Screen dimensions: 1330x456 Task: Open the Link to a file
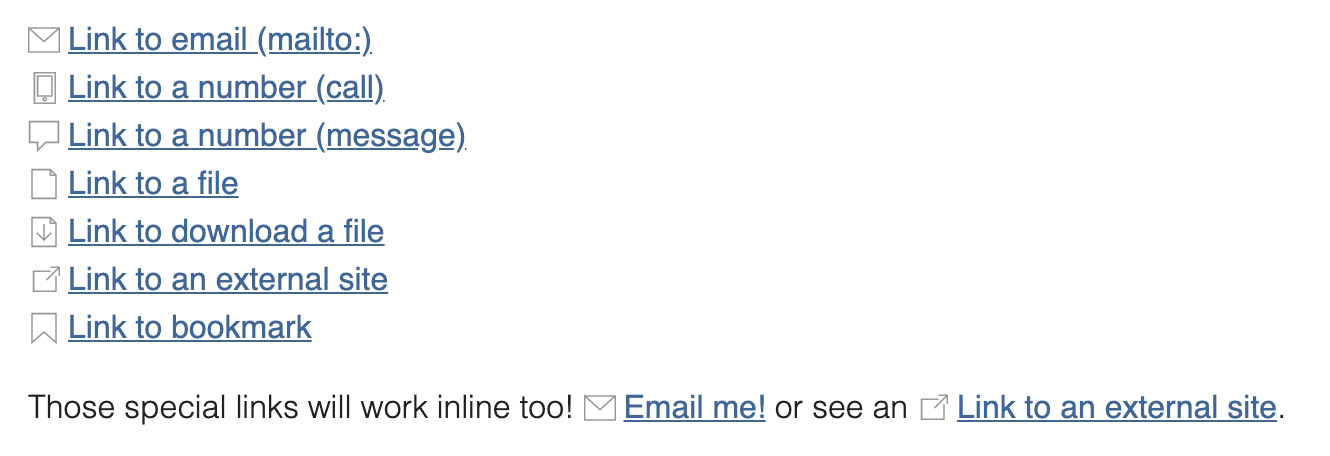tap(153, 184)
